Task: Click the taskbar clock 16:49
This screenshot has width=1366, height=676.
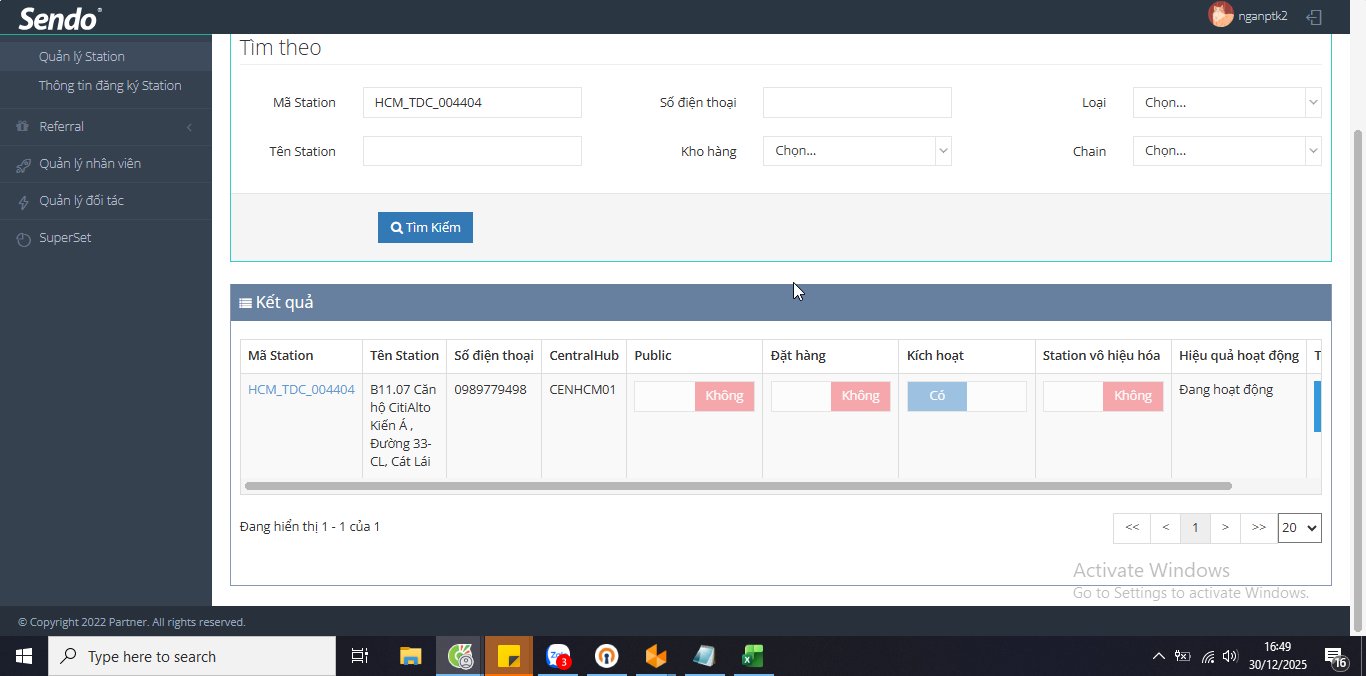Action: click(x=1278, y=656)
